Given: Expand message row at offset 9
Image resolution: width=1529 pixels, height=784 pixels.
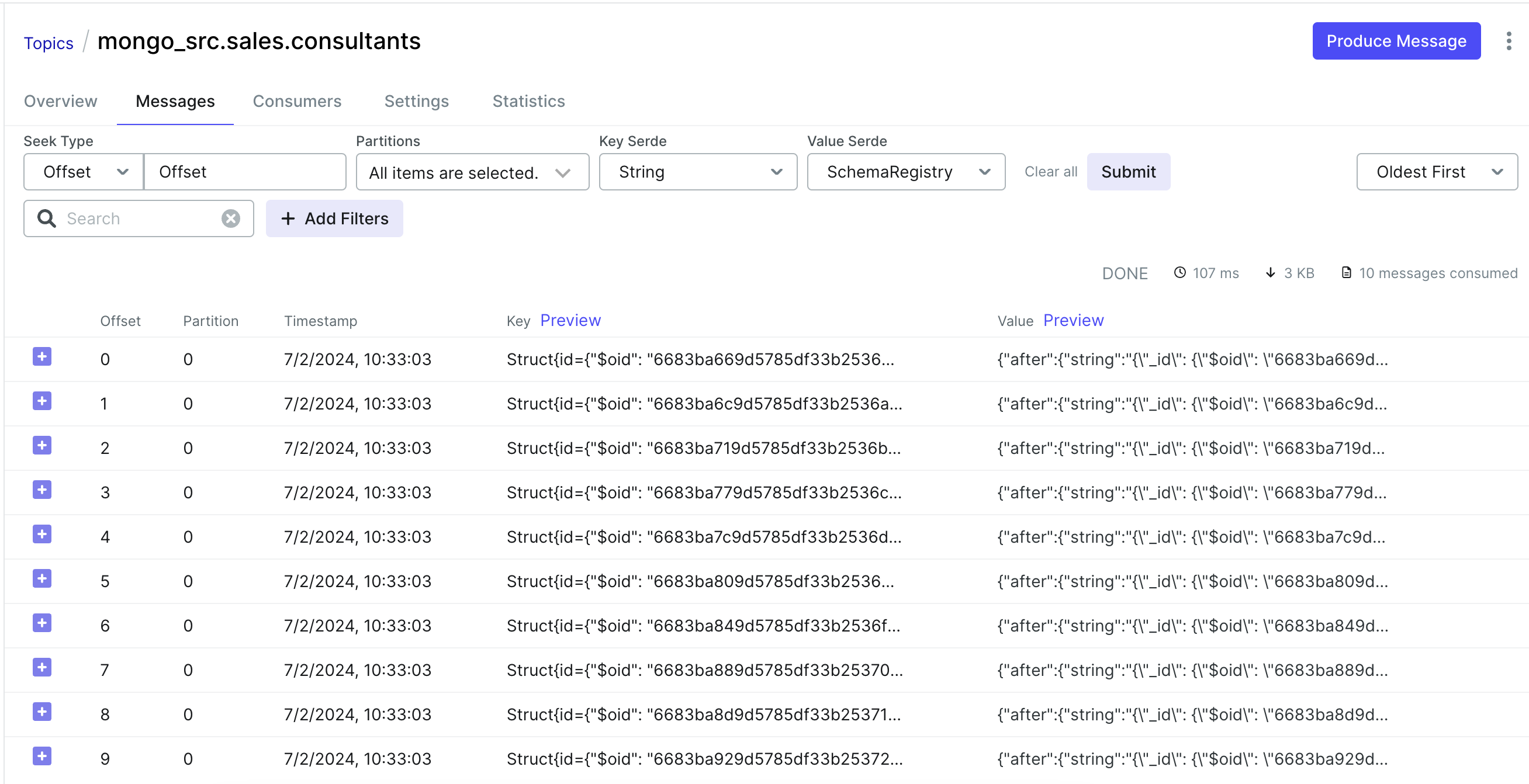Looking at the screenshot, I should (41, 756).
